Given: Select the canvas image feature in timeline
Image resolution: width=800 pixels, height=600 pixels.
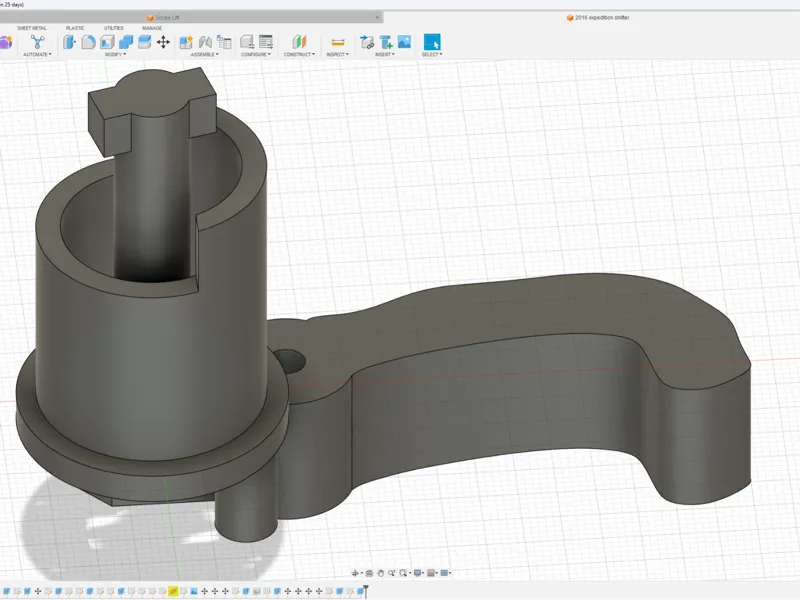Looking at the screenshot, I should pos(194,591).
